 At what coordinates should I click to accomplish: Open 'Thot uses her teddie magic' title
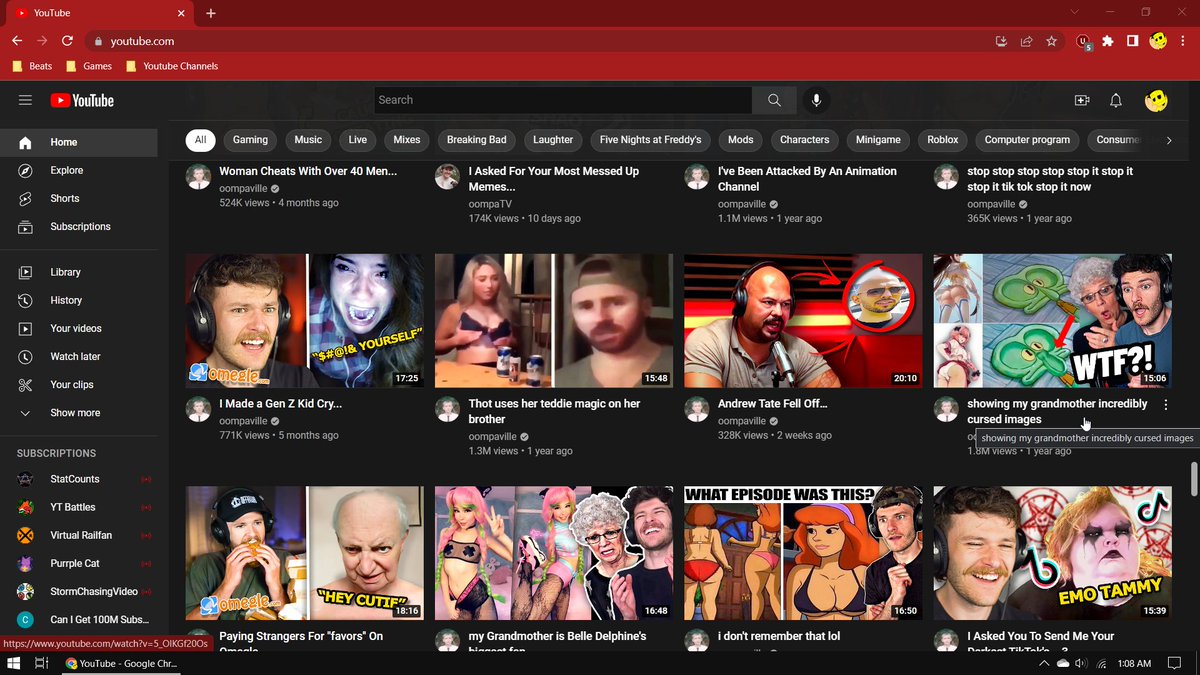pyautogui.click(x=554, y=412)
